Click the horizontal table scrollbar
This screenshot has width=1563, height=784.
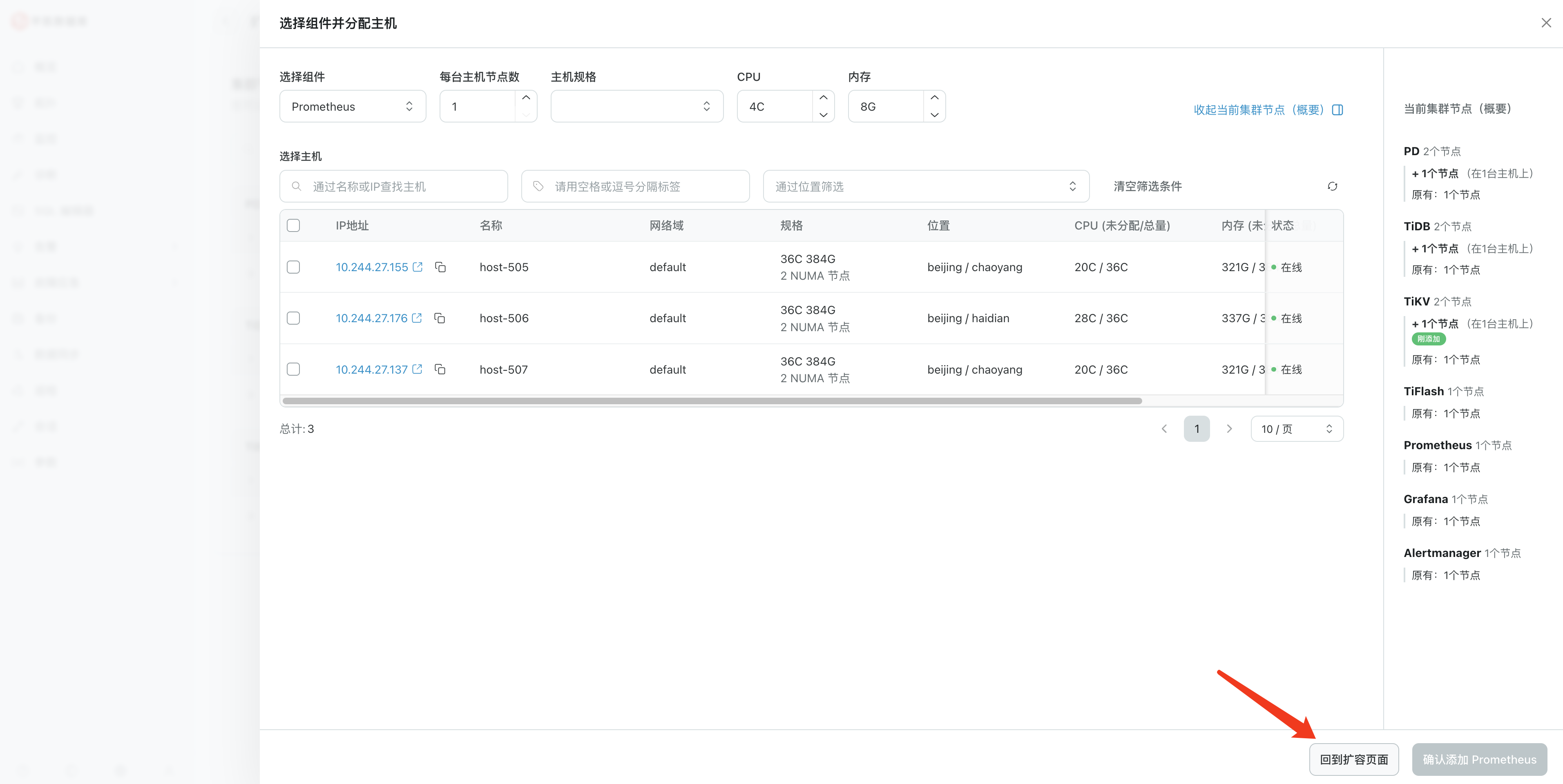click(x=712, y=401)
